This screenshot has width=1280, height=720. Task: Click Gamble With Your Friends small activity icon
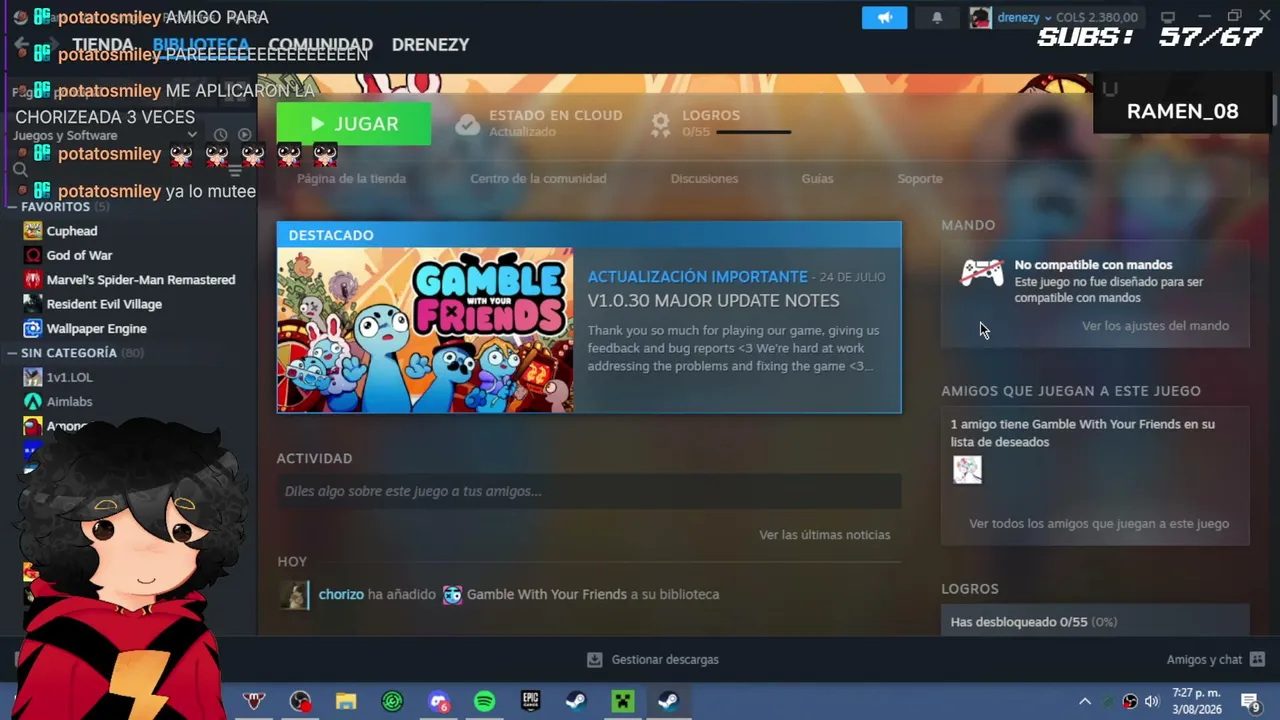(452, 595)
